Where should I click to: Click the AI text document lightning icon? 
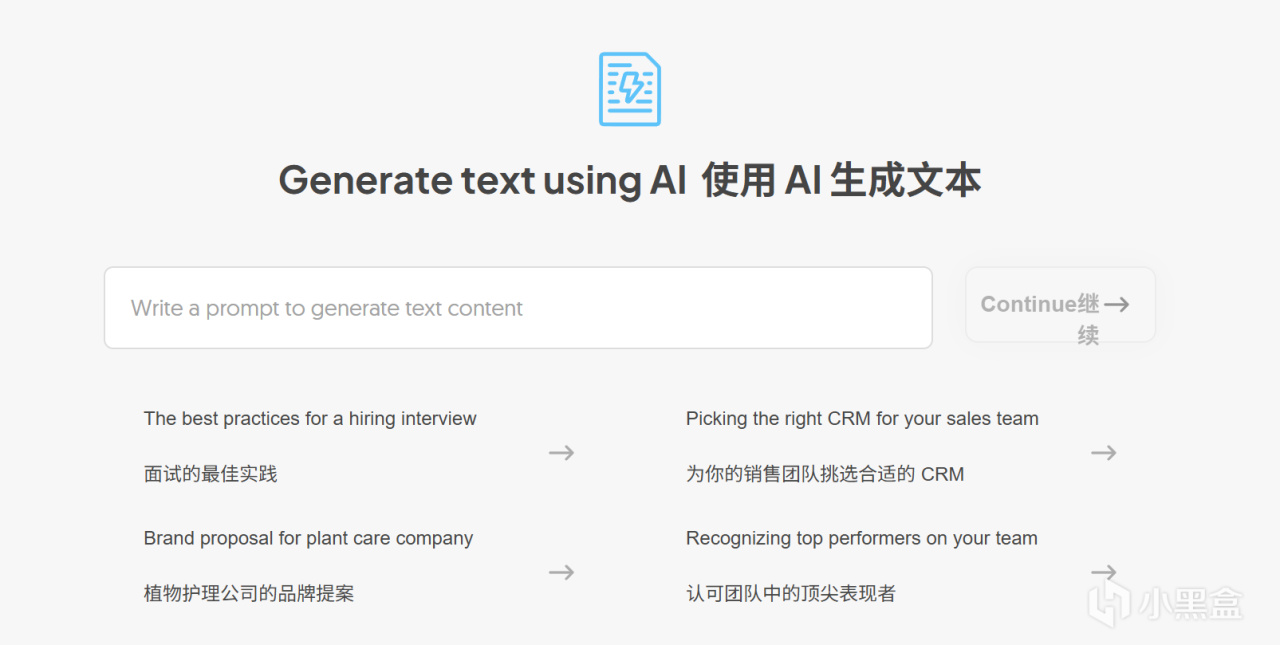[x=630, y=89]
